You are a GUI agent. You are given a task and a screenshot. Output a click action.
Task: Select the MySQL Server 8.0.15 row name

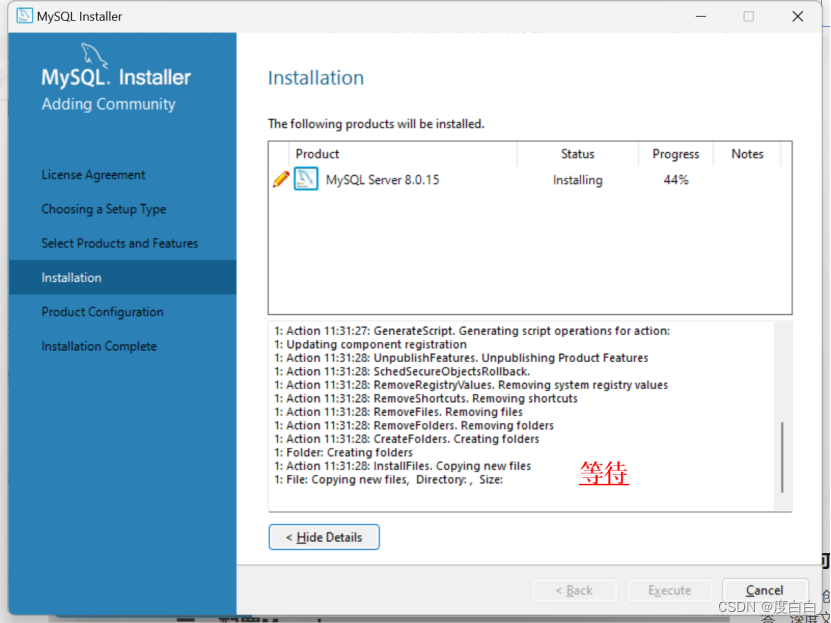pos(383,180)
